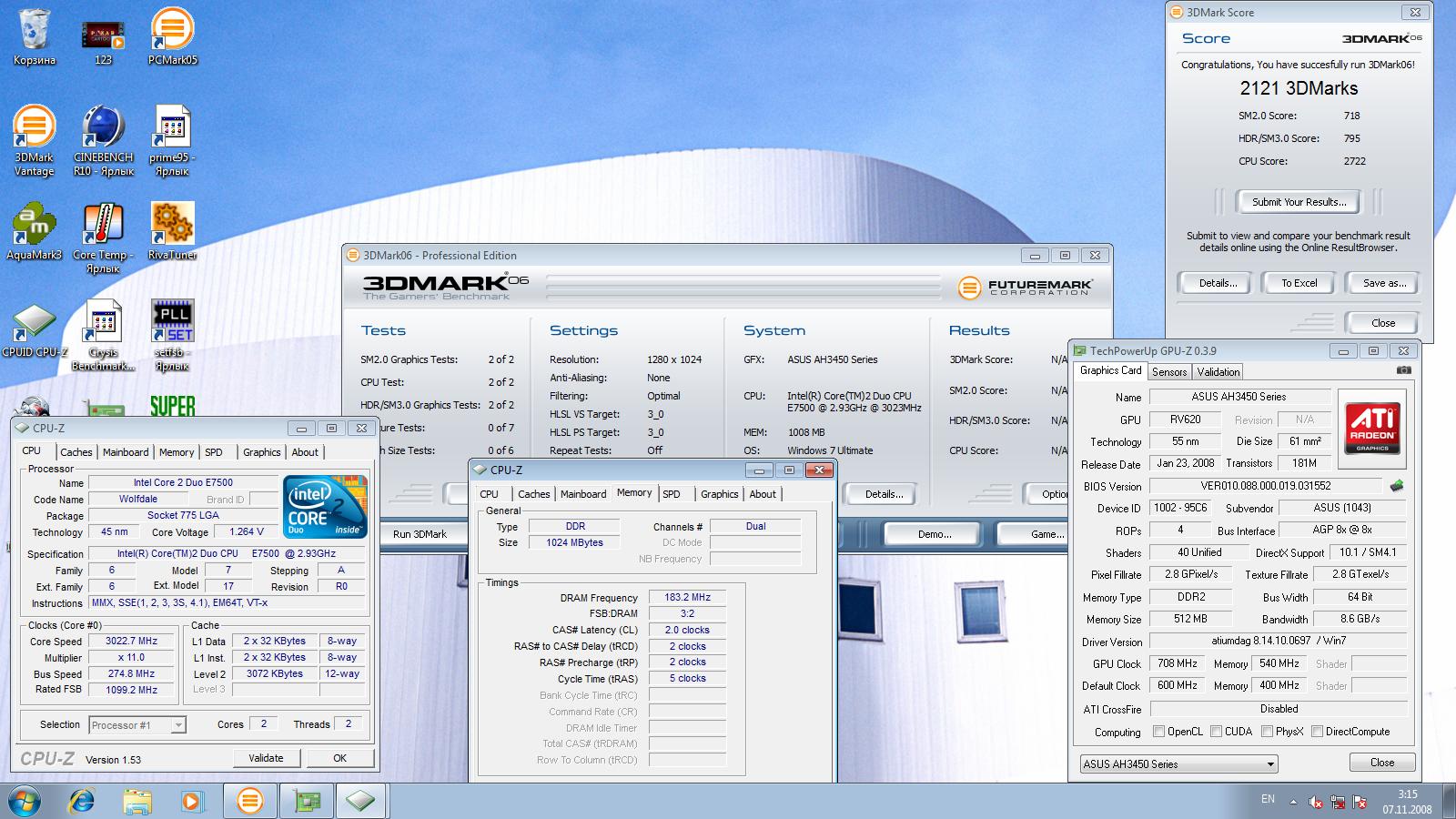Open Mainboard tab in left CPU-Z window
1456x819 pixels.
click(x=126, y=452)
